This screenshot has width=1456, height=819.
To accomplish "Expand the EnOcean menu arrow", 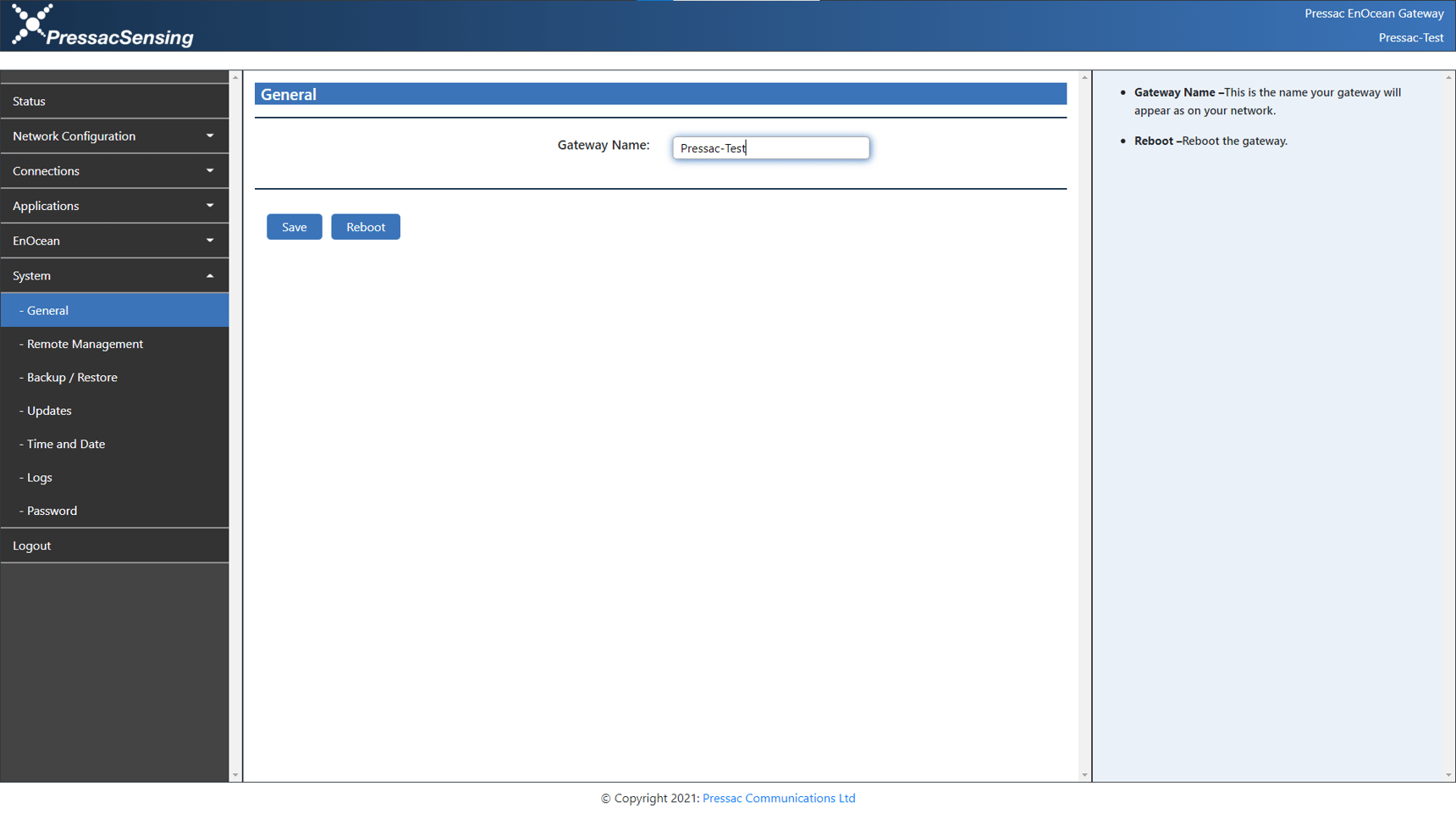I will click(210, 241).
